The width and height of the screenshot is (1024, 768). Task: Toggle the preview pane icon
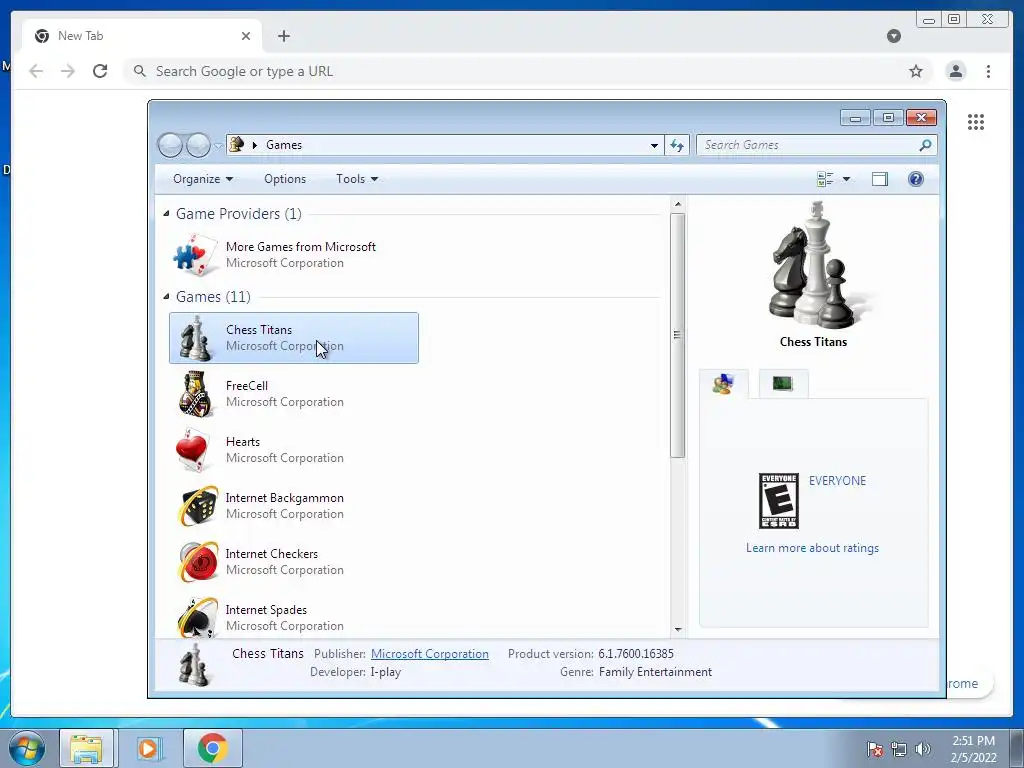click(x=880, y=179)
